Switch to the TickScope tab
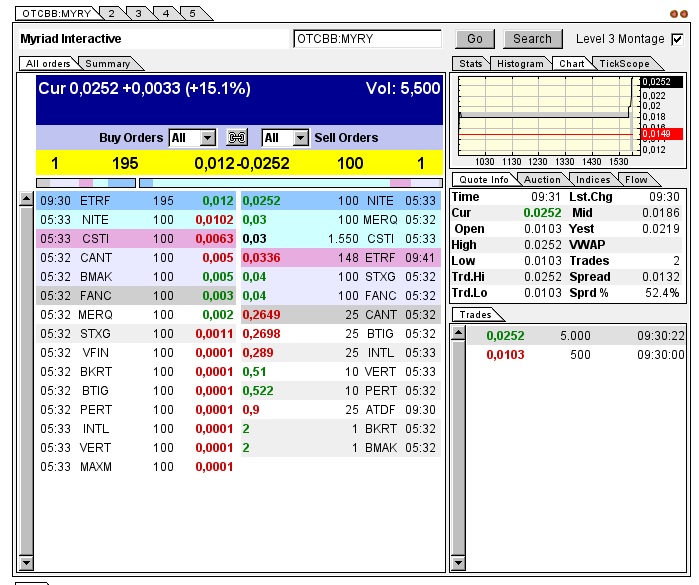Screen dimensions: 699x585 coord(624,64)
